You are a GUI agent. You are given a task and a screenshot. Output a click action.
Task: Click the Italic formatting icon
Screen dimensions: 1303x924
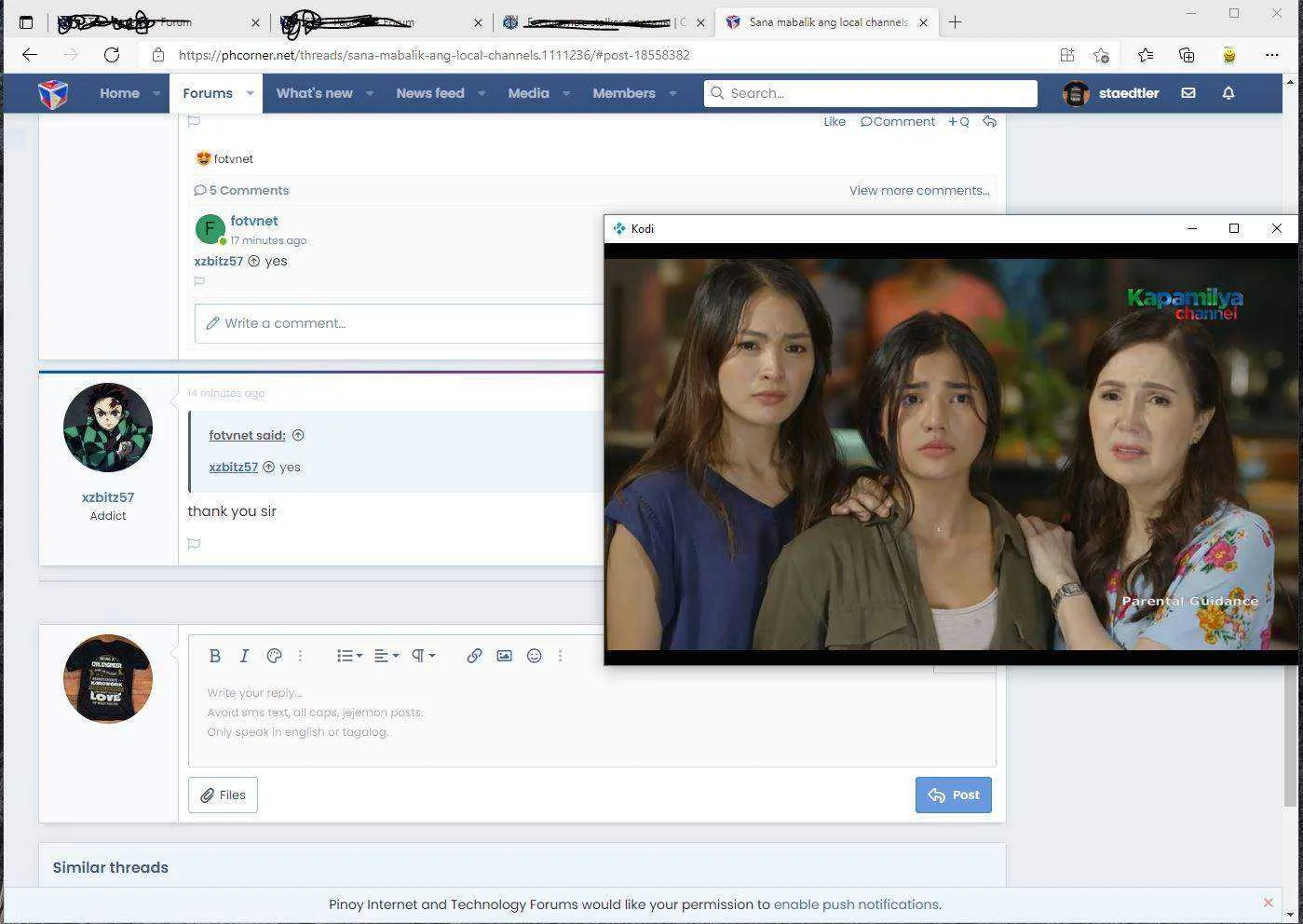[244, 656]
